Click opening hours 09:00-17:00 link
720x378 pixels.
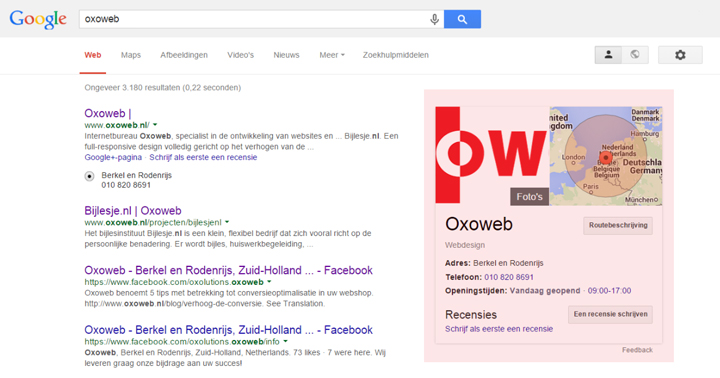tap(609, 291)
